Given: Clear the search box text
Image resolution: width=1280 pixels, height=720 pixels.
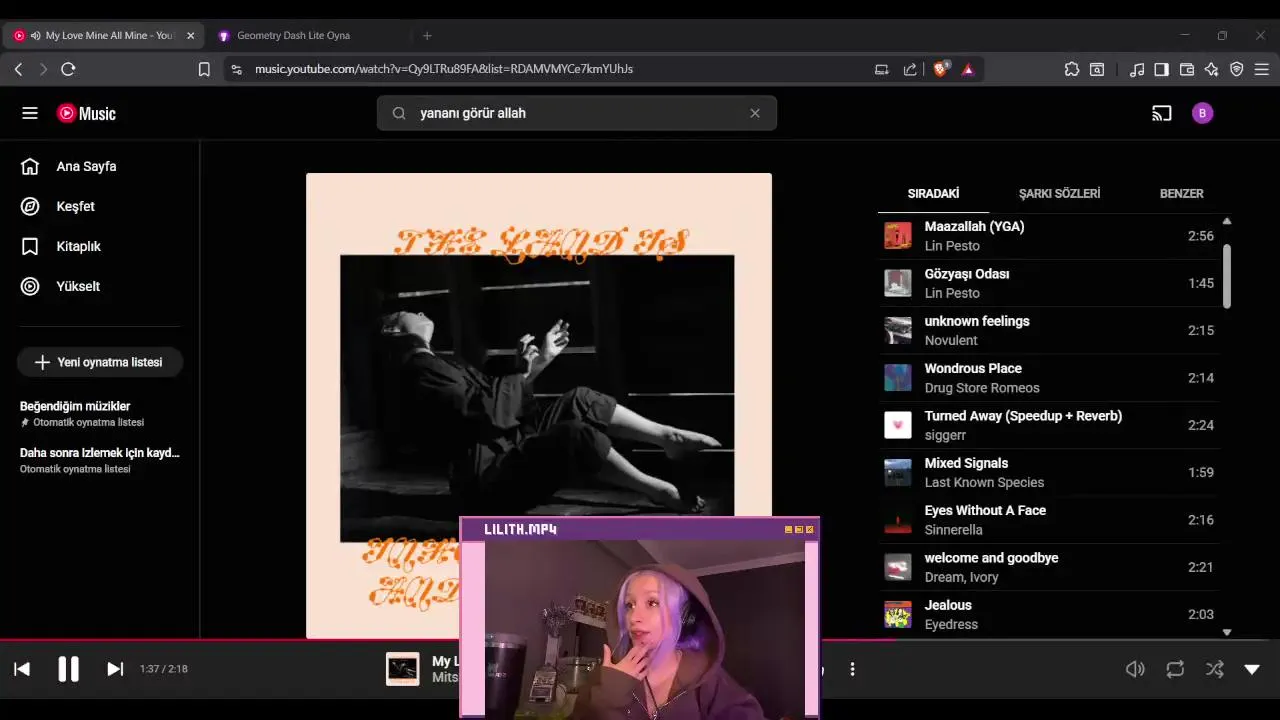Looking at the screenshot, I should click(755, 113).
